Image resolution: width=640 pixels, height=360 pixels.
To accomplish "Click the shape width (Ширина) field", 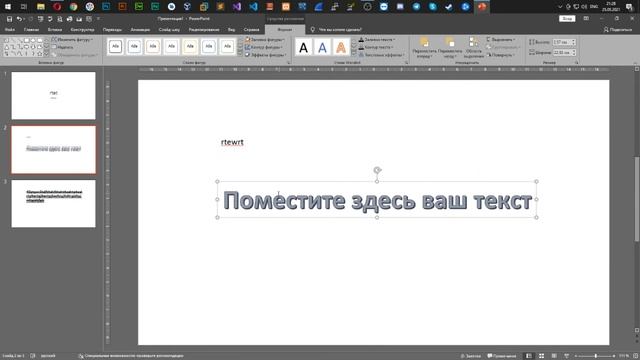I will (564, 53).
